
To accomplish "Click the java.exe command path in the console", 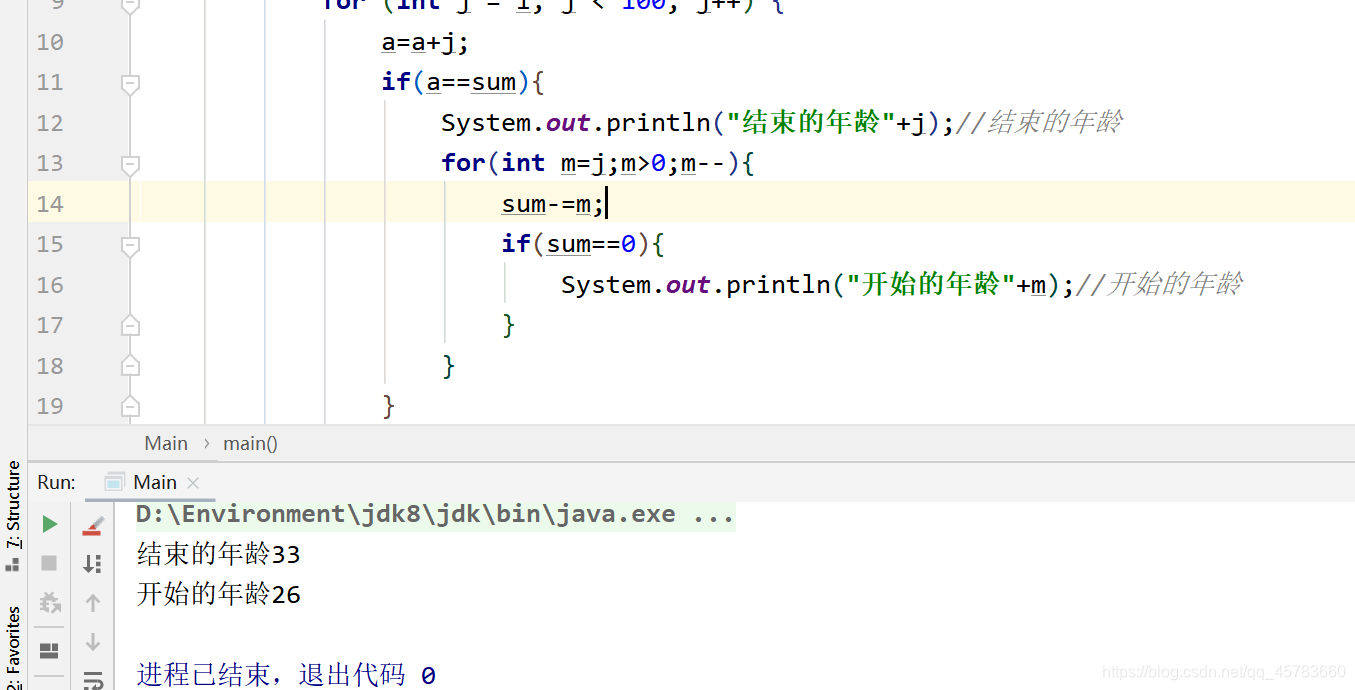I will [x=435, y=514].
